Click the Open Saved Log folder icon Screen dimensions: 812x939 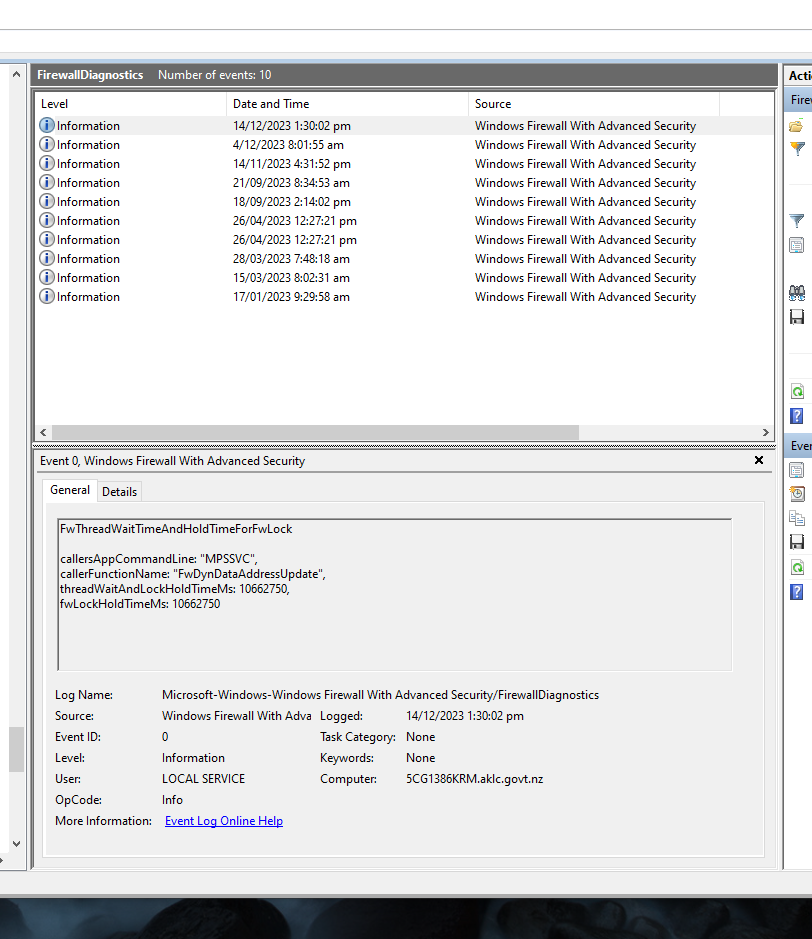click(x=796, y=126)
